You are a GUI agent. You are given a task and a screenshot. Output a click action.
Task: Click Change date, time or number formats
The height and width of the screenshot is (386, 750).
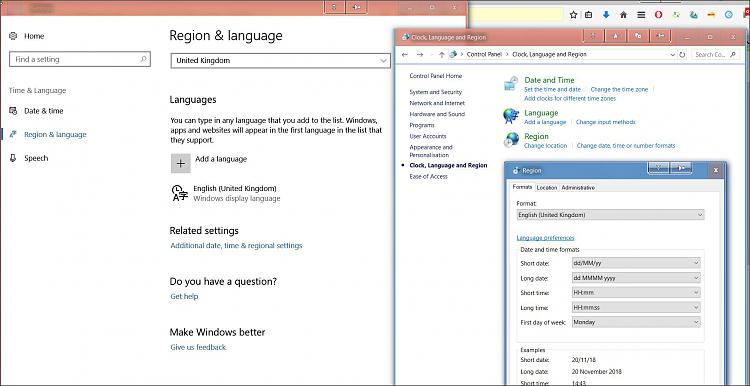point(626,146)
